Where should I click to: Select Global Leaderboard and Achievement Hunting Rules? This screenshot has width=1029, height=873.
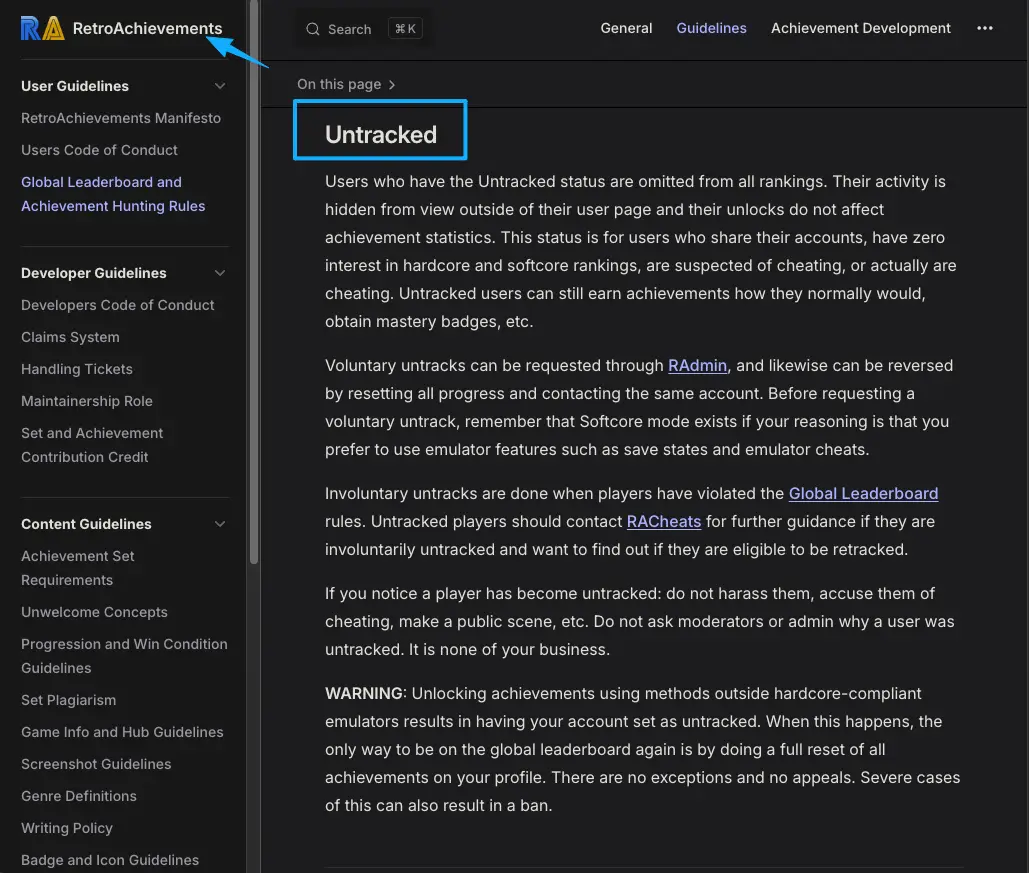tap(113, 194)
